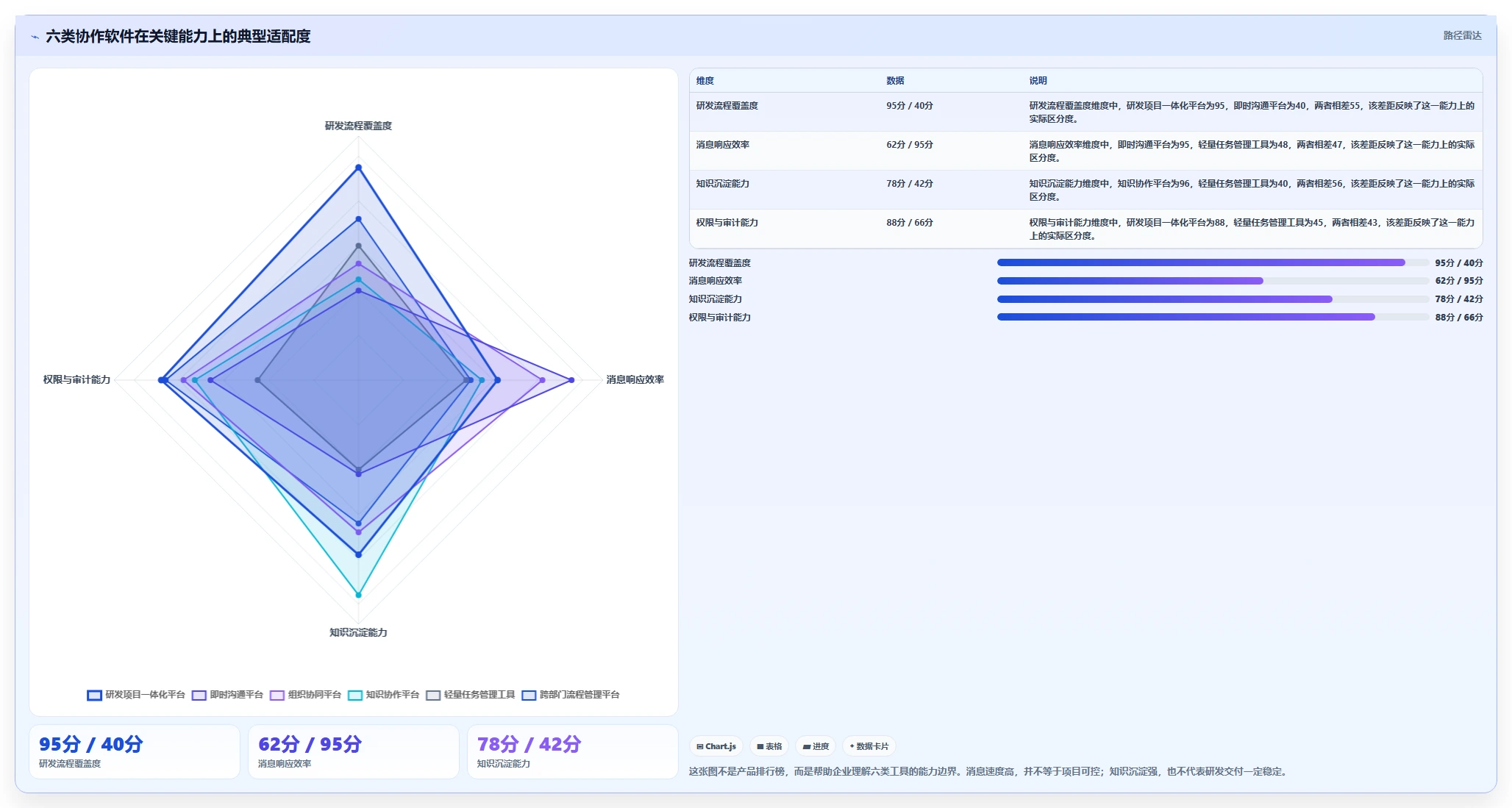Open the 78分 / 42分 data card
The image size is (1512, 808).
tap(573, 752)
